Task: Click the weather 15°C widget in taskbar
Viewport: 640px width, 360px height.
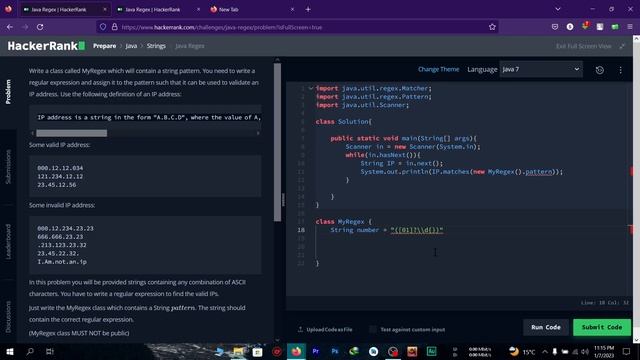Action: point(522,352)
